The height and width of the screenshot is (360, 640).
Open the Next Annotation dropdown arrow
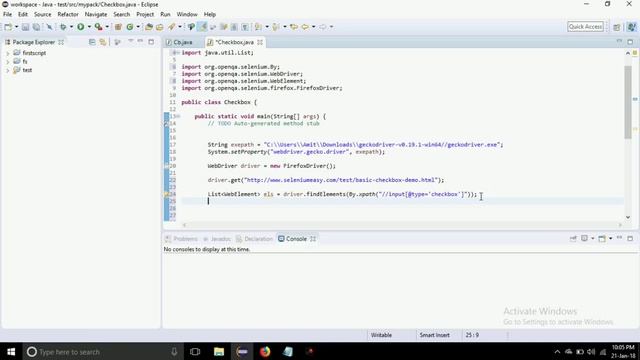267,27
